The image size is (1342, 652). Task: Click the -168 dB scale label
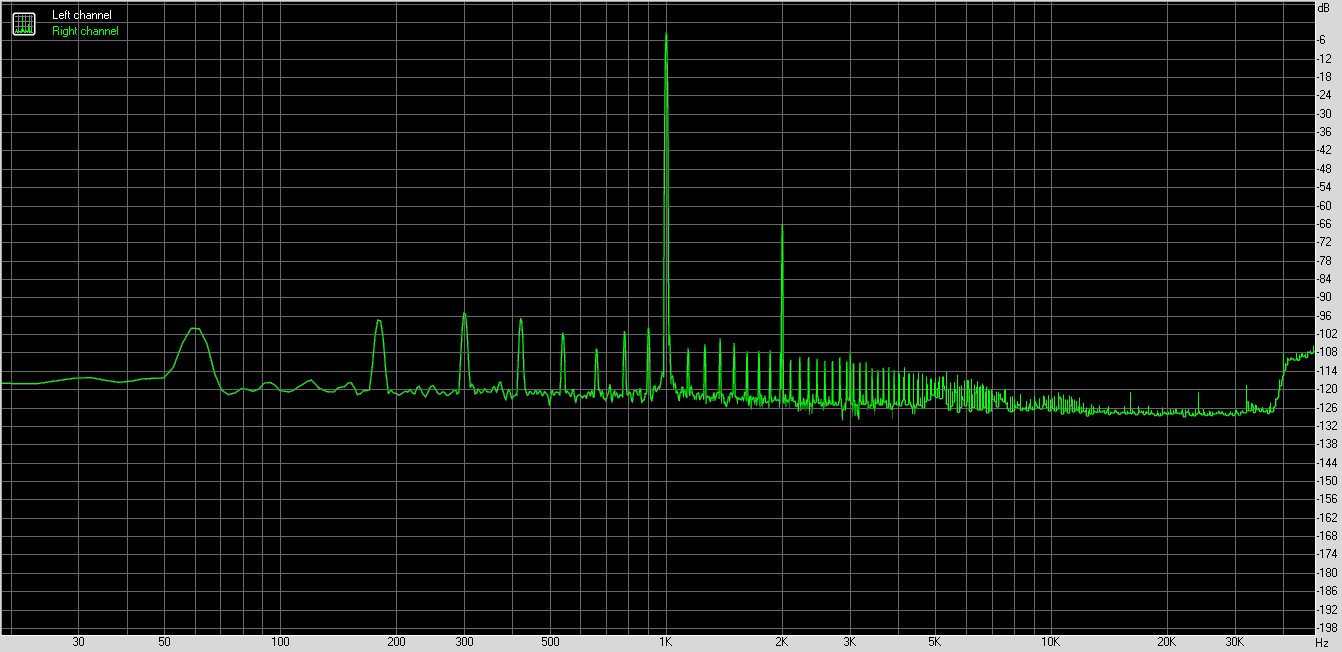pyautogui.click(x=1326, y=535)
